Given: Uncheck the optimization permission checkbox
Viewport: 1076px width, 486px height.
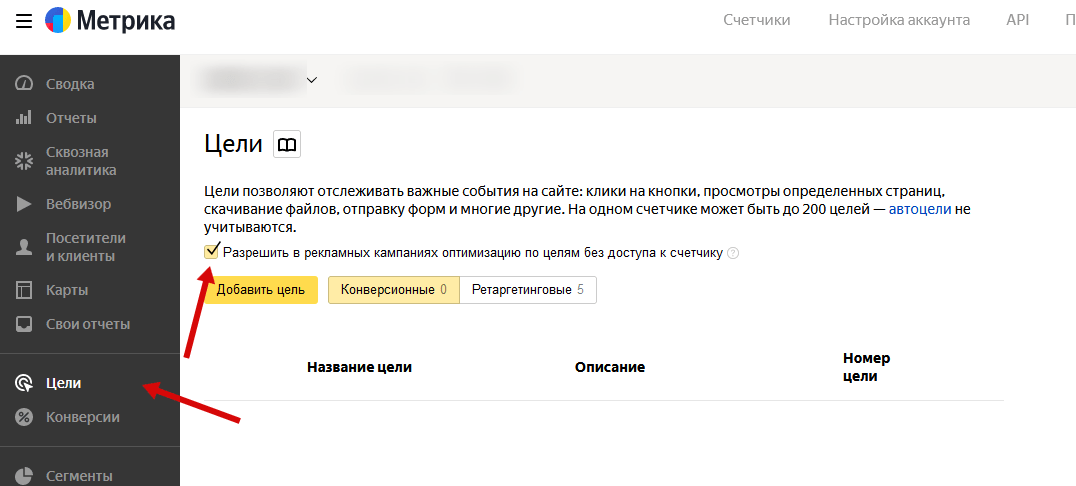Looking at the screenshot, I should tap(211, 252).
